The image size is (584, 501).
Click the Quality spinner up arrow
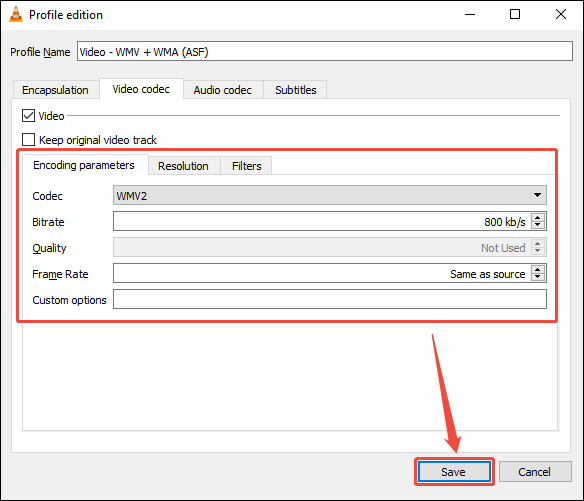[537, 244]
